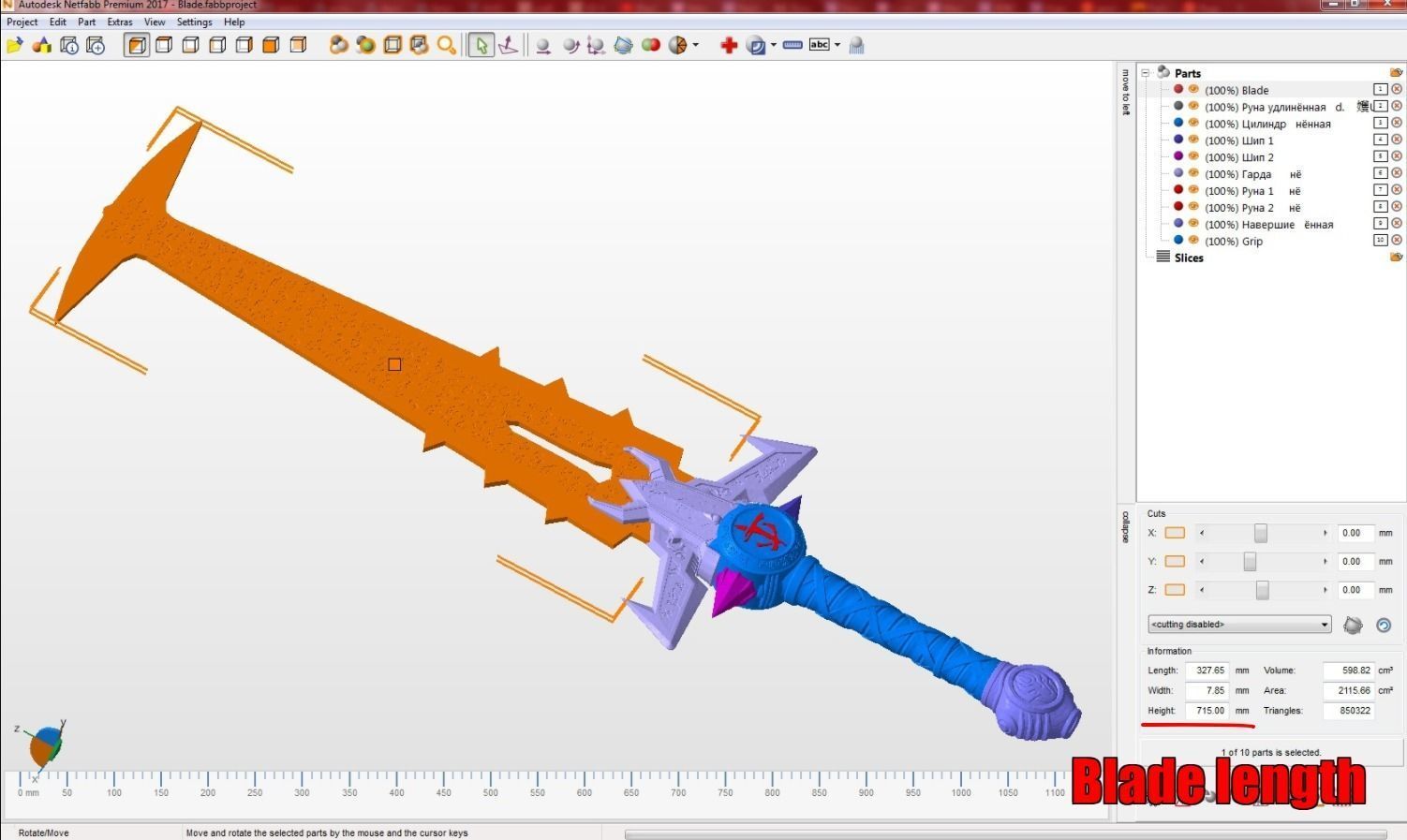Click the sphere cut icon beside cutting dropdown
Screen dimensions: 1407x840
pos(1353,625)
